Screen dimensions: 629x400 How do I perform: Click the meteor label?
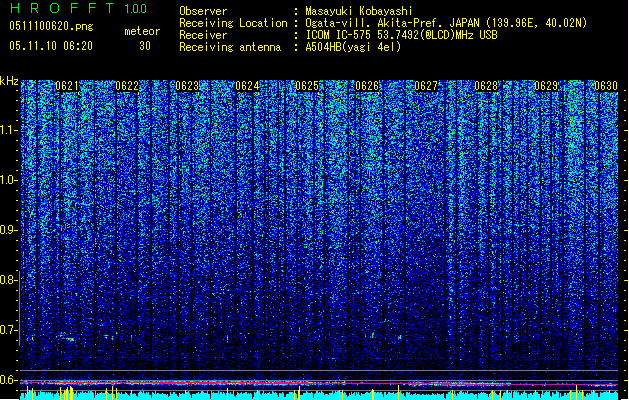point(142,31)
